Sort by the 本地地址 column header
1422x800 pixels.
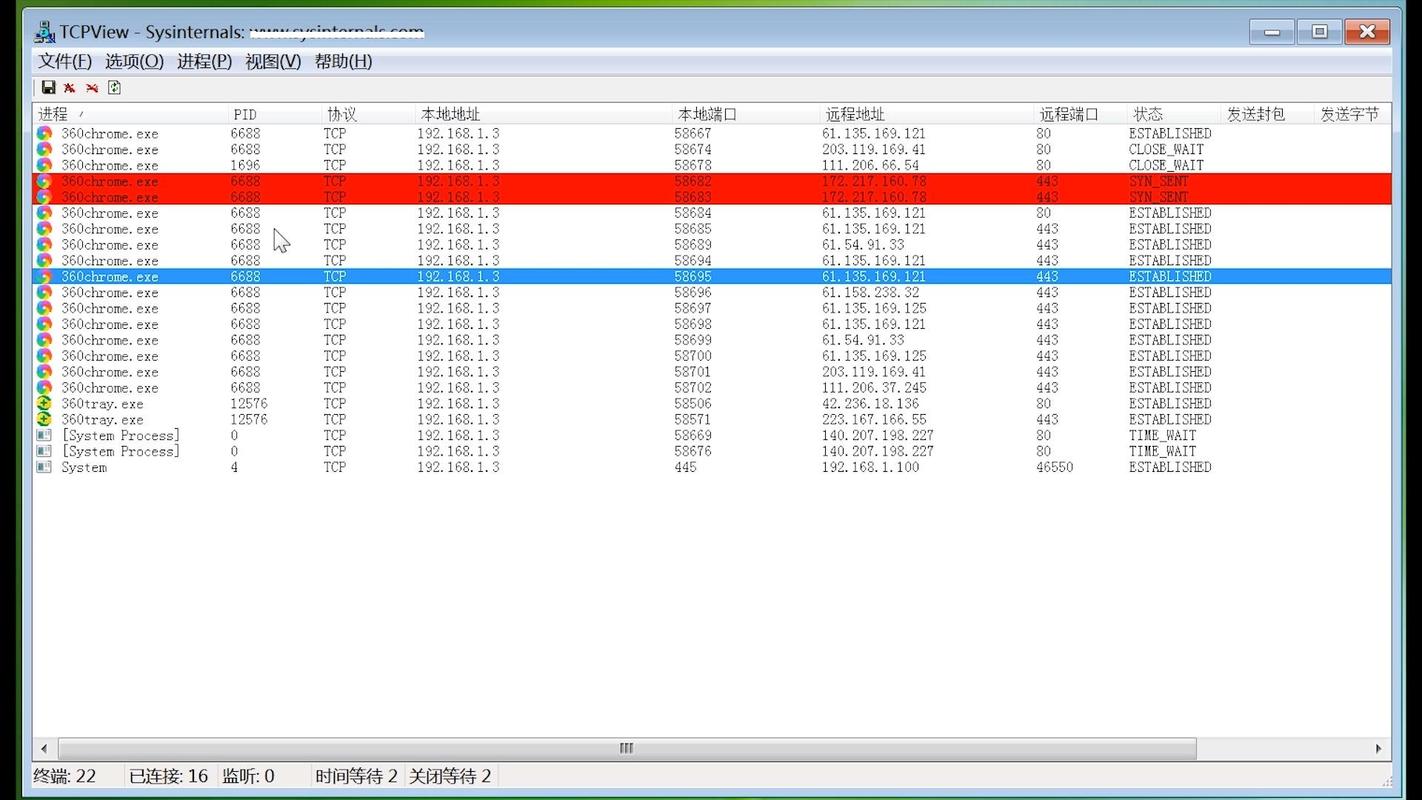543,114
